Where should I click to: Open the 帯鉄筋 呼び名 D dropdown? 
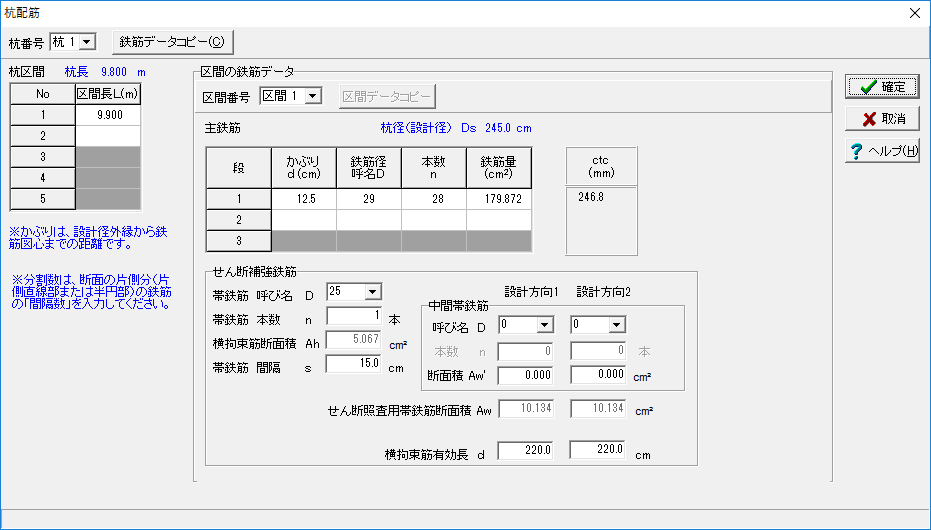[x=373, y=291]
